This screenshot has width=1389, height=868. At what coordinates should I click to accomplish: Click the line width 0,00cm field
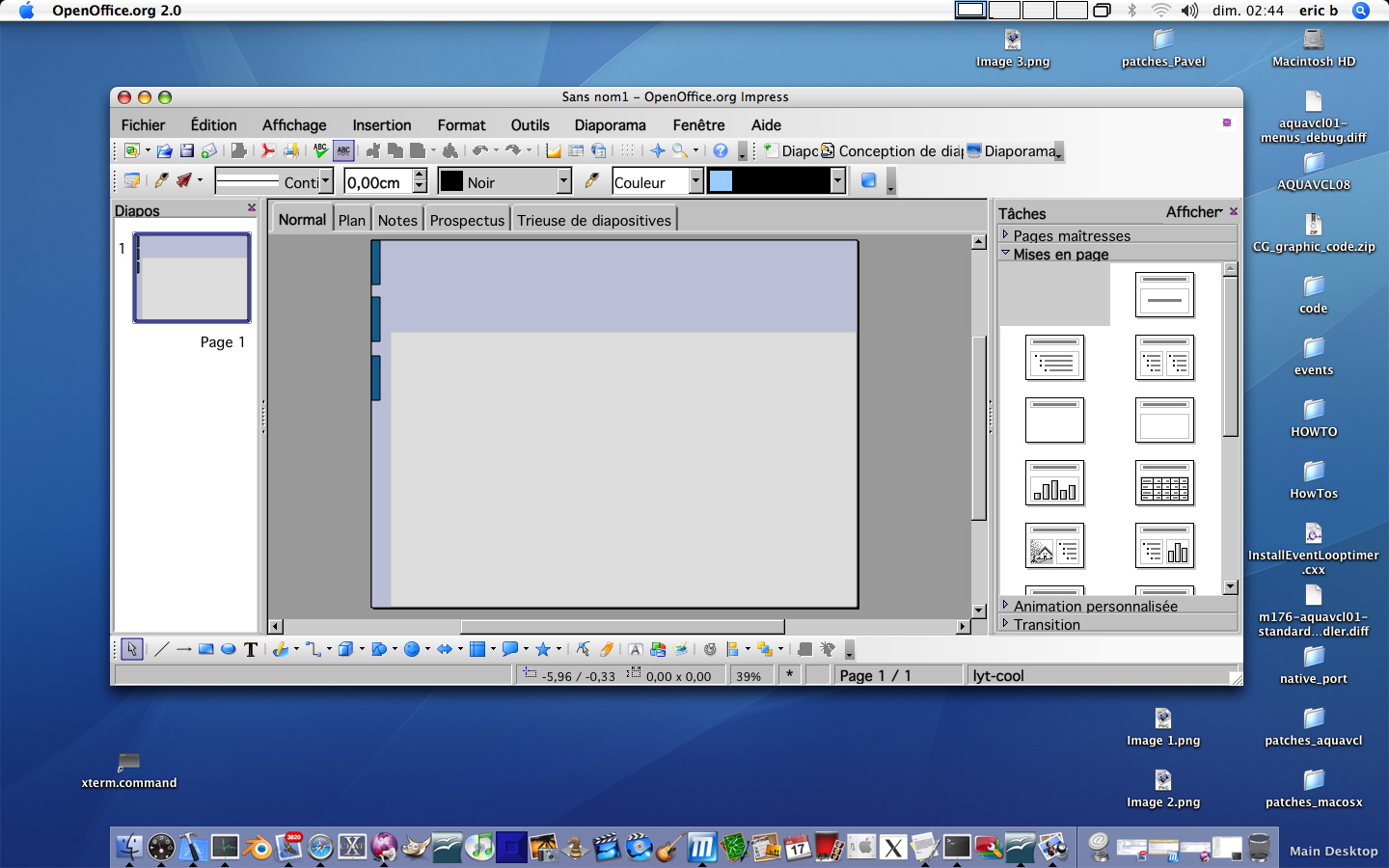(378, 181)
